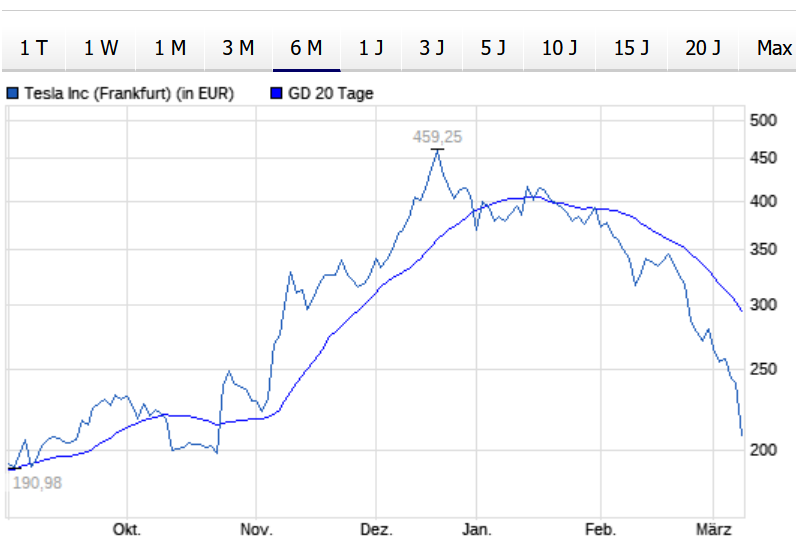
Task: Click the 450 price axis value
Action: [764, 158]
